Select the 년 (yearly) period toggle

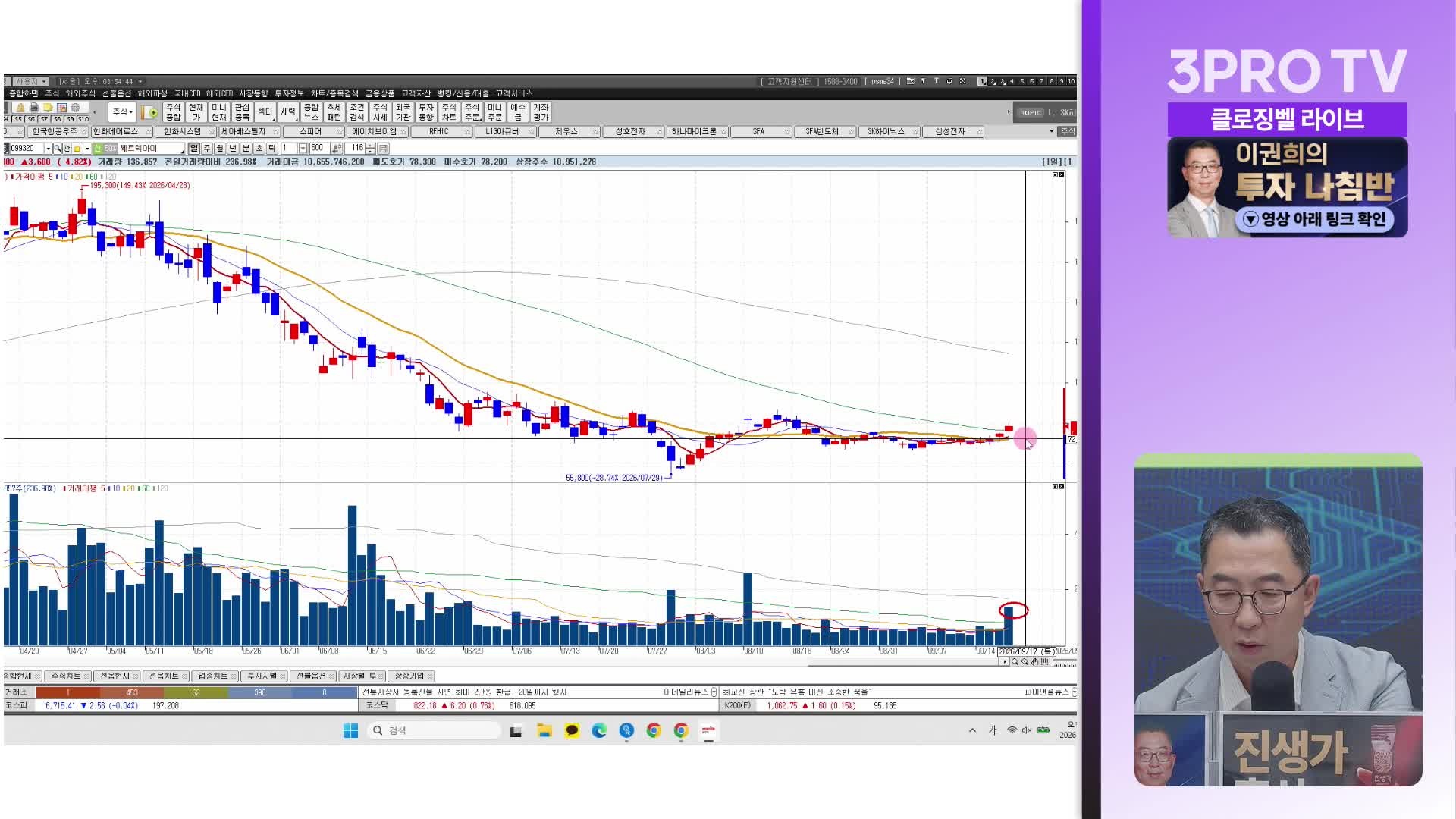(x=233, y=148)
